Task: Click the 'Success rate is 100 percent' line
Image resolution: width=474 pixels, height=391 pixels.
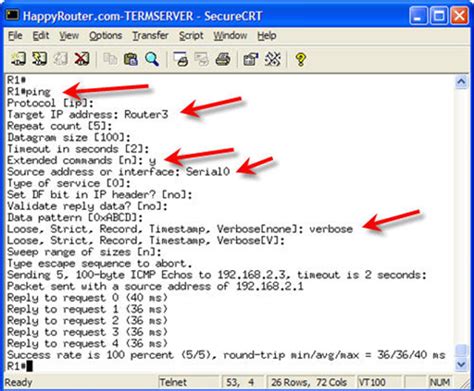Action: click(226, 355)
